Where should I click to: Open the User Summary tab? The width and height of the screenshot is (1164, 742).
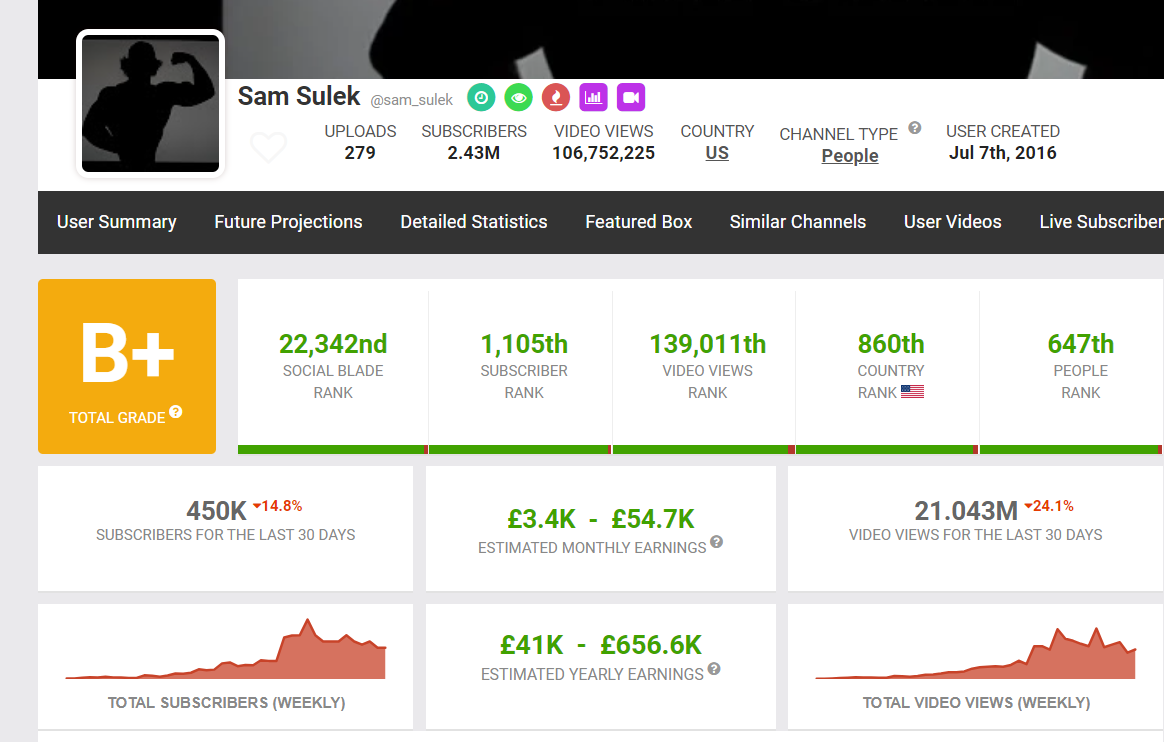tap(117, 222)
